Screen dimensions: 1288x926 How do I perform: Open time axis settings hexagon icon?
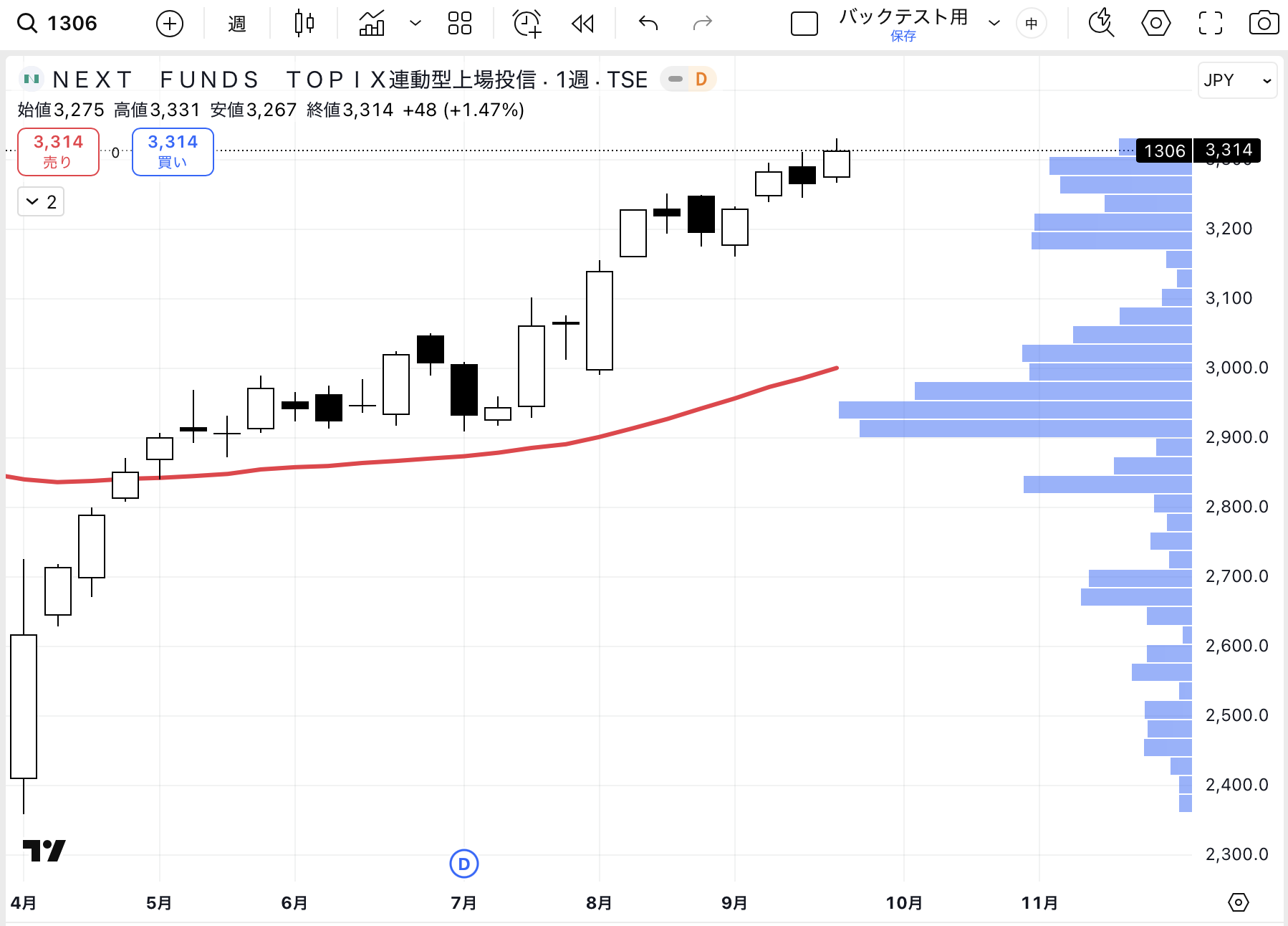pos(1238,902)
